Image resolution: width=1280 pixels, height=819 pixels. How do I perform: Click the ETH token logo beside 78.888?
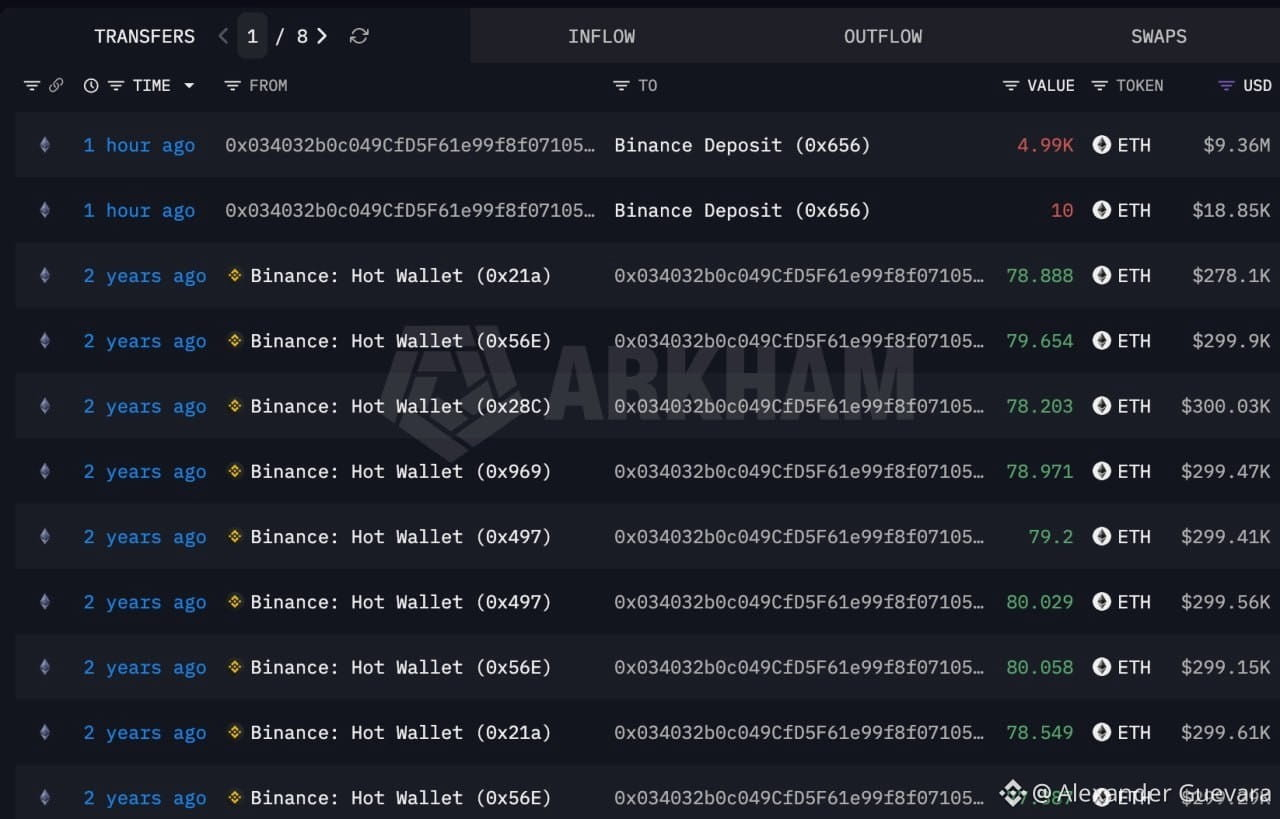(x=1101, y=275)
